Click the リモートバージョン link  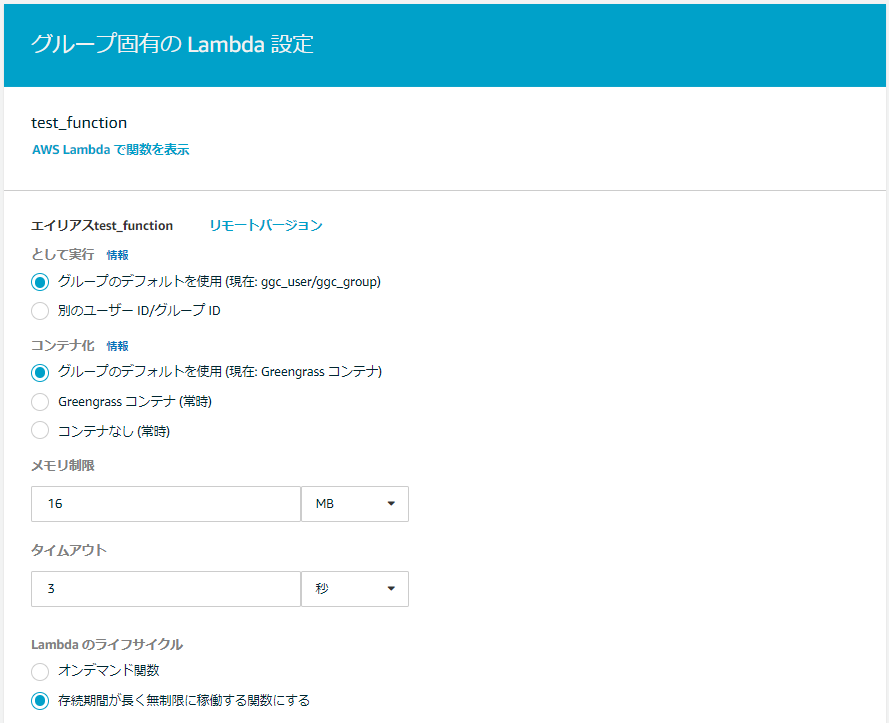265,226
